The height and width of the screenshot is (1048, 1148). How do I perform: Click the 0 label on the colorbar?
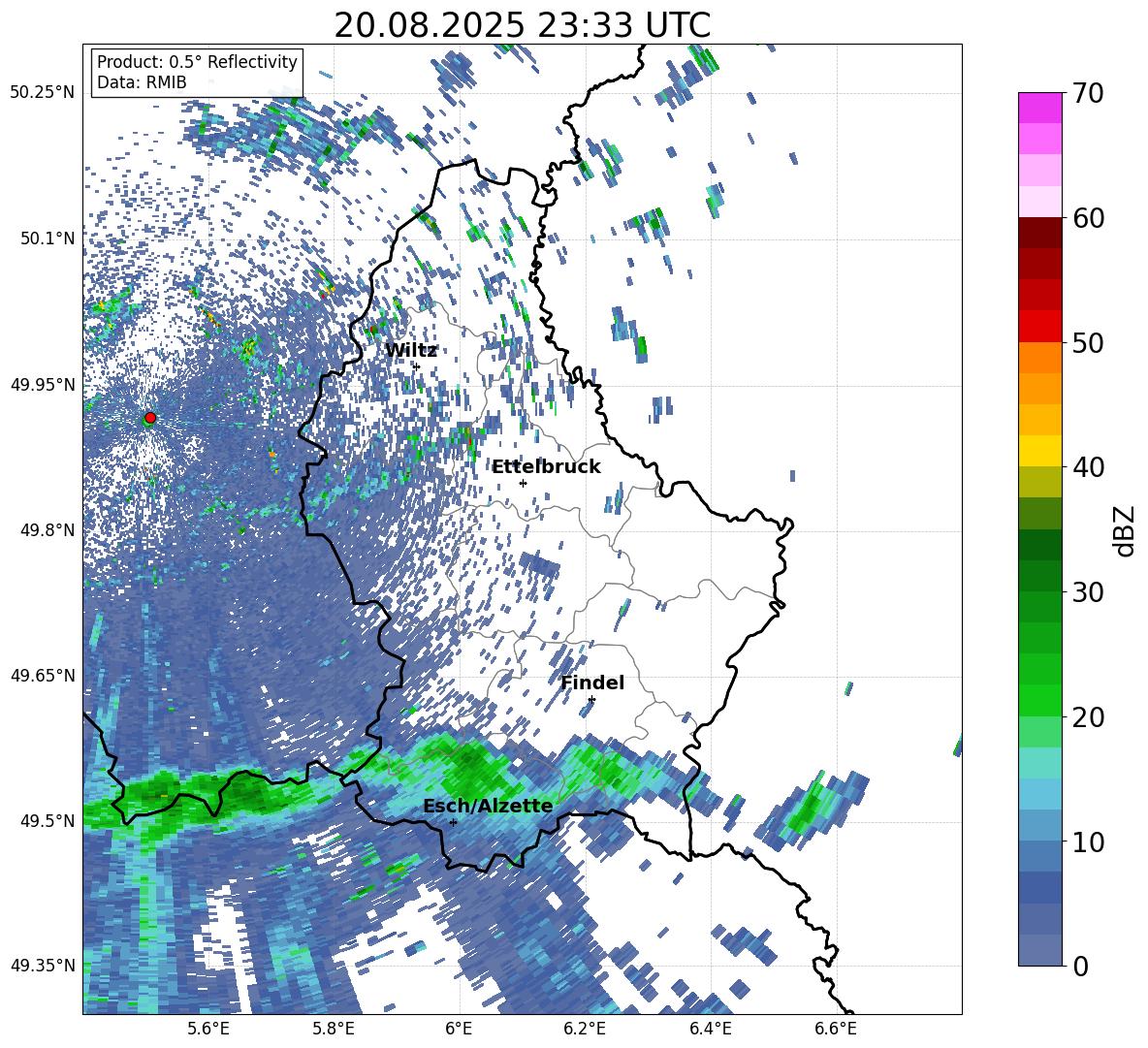point(1080,966)
